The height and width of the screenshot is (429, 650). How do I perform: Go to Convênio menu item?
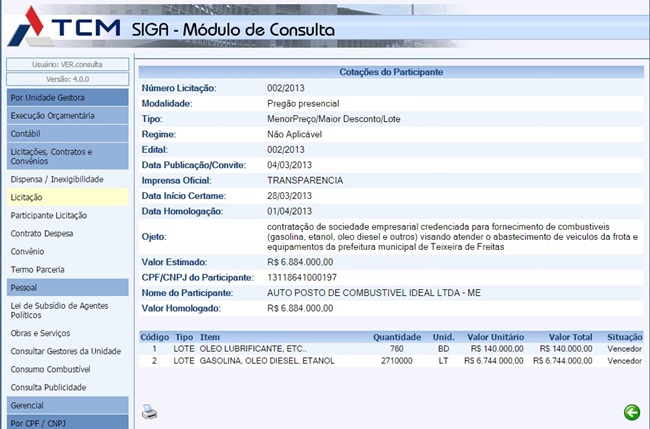click(x=27, y=251)
